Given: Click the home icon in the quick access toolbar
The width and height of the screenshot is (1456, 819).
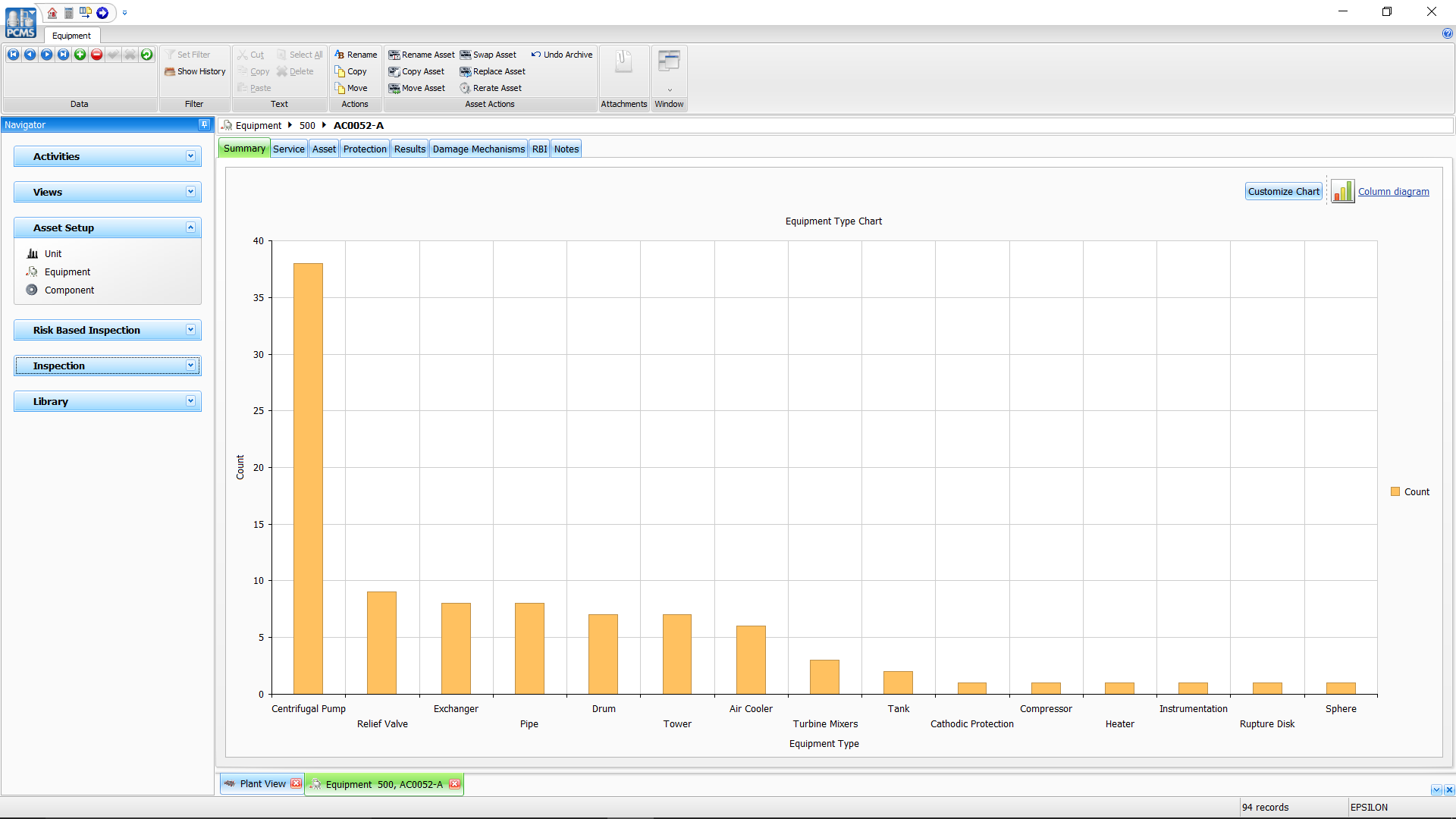Looking at the screenshot, I should click(x=52, y=13).
